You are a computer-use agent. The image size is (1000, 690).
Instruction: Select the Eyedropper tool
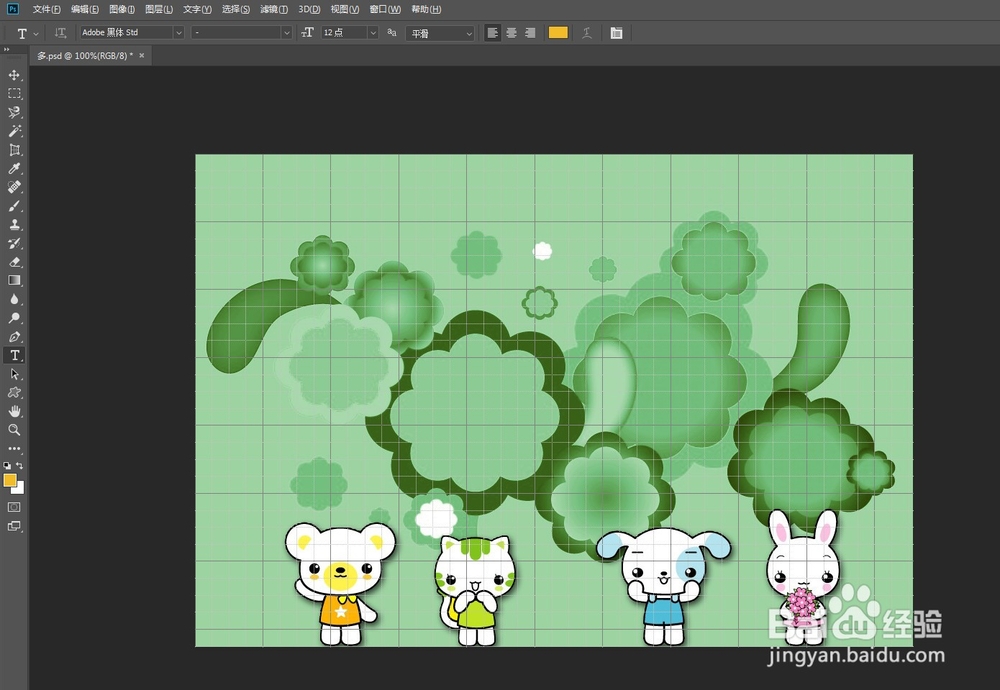(14, 168)
